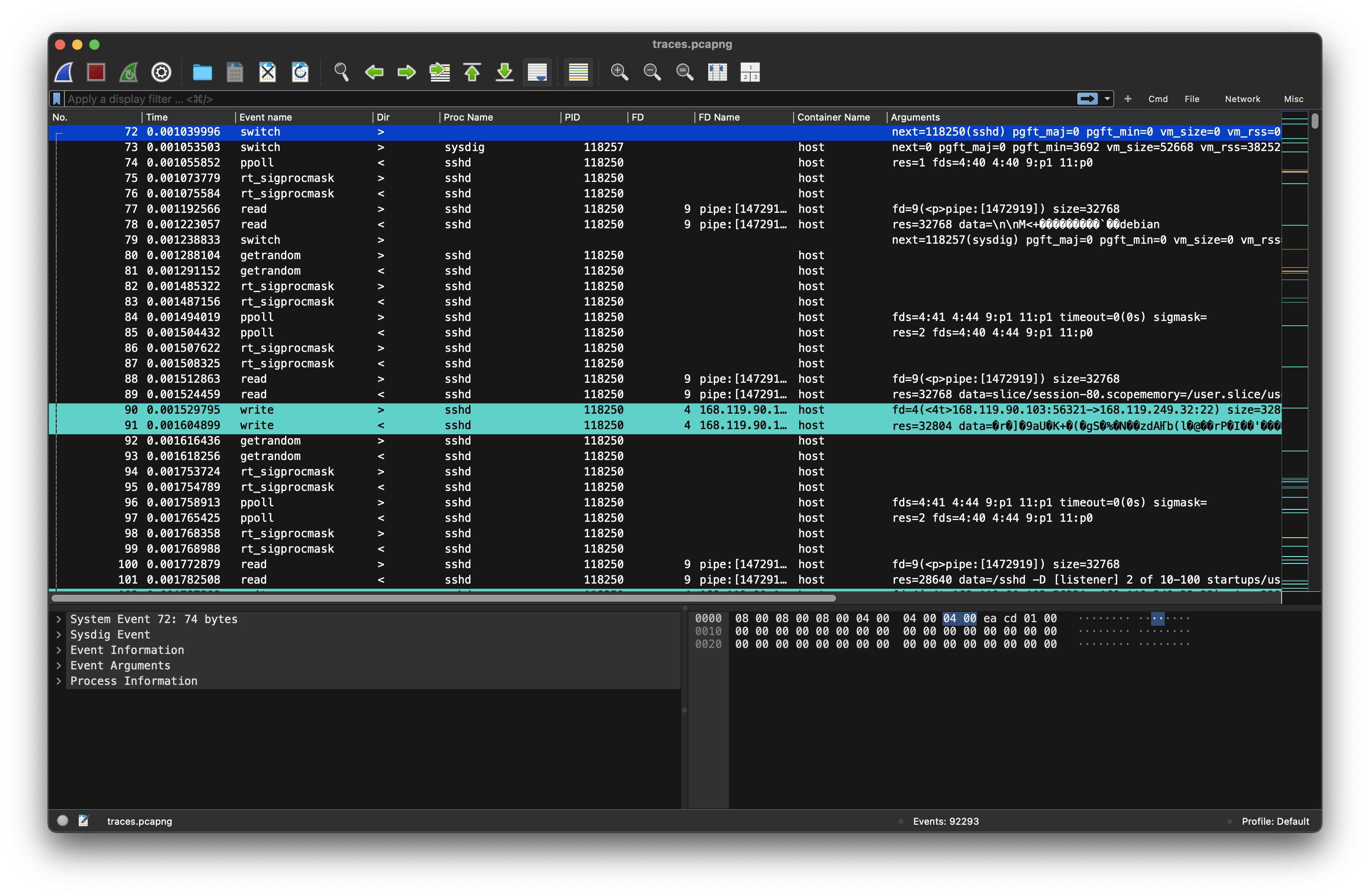Close the current capture file
This screenshot has width=1370, height=896.
pyautogui.click(x=267, y=72)
